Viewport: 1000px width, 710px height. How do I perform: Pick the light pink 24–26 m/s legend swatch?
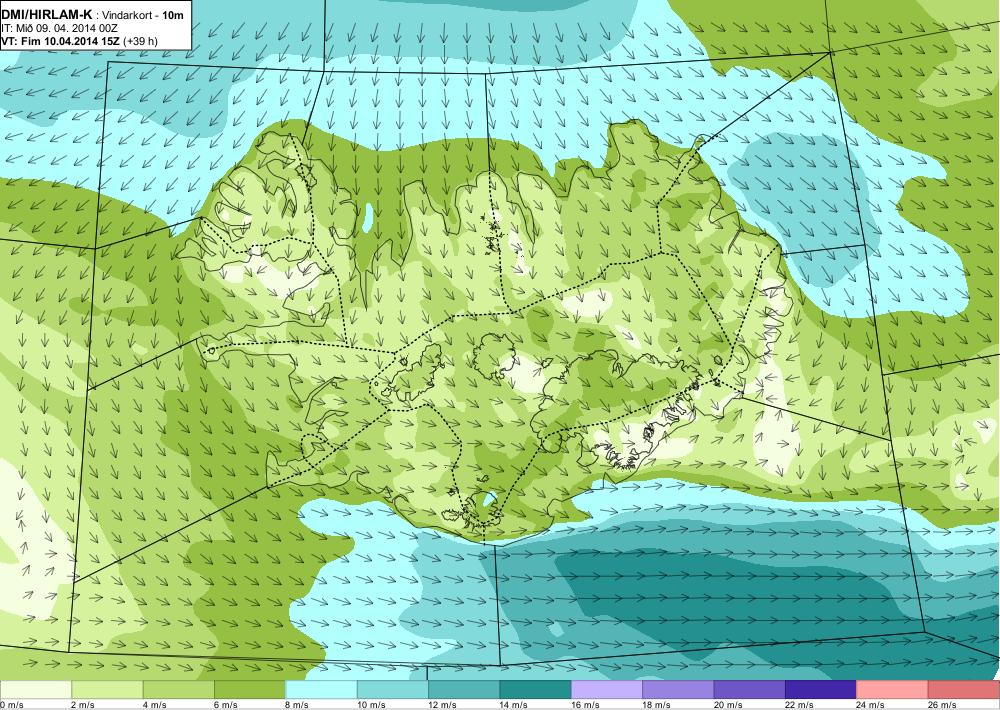pos(893,689)
